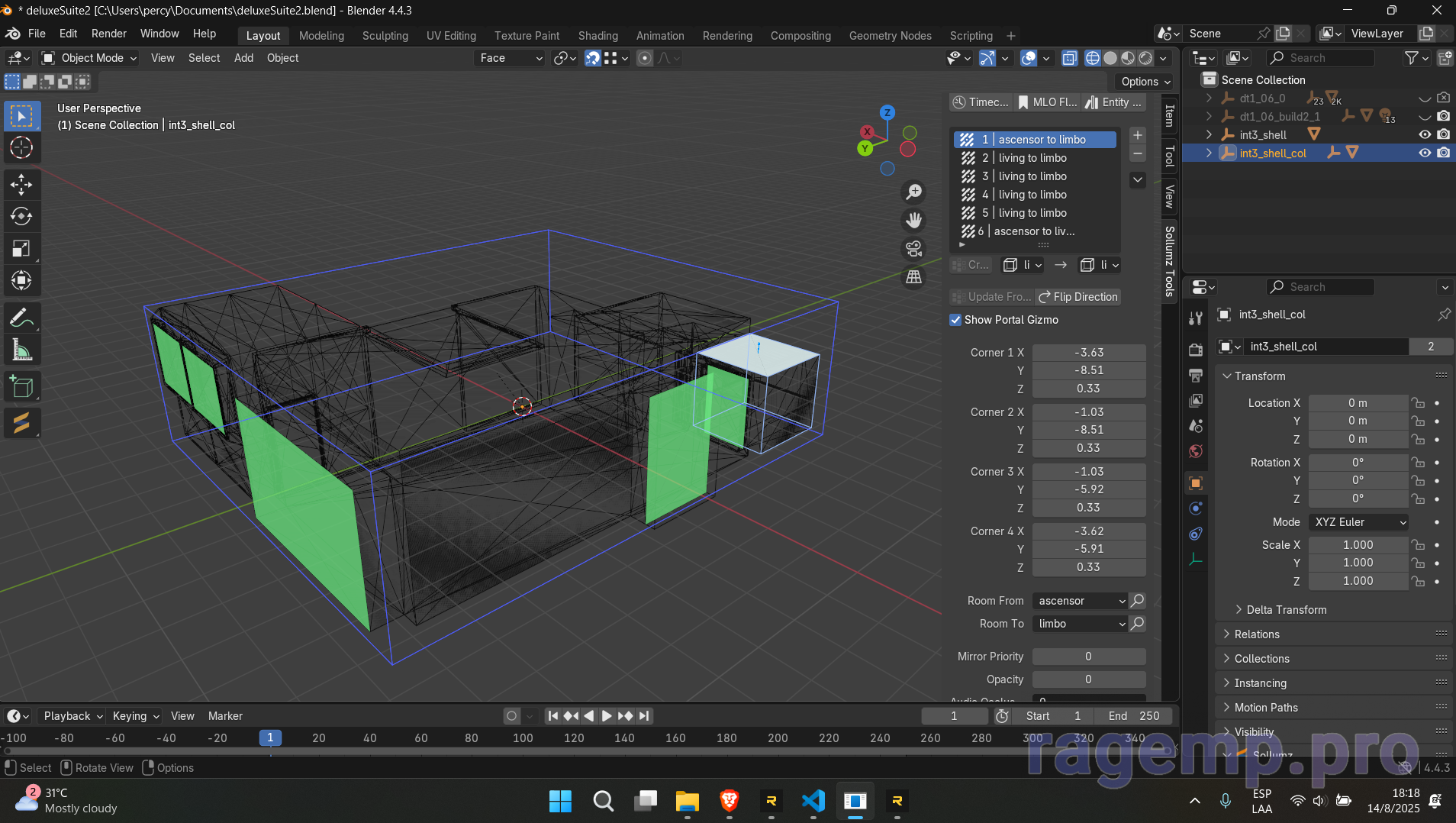Open the outliner filter funnel

1412,58
